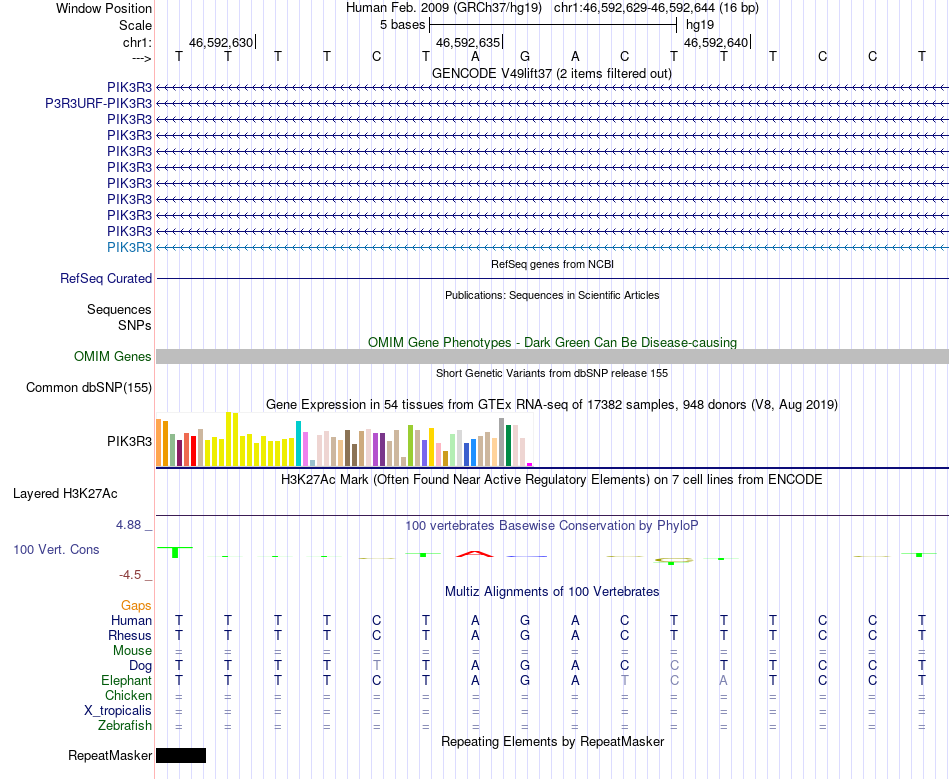The width and height of the screenshot is (950, 779).
Task: Click the chr1: ruler label
Action: [138, 42]
